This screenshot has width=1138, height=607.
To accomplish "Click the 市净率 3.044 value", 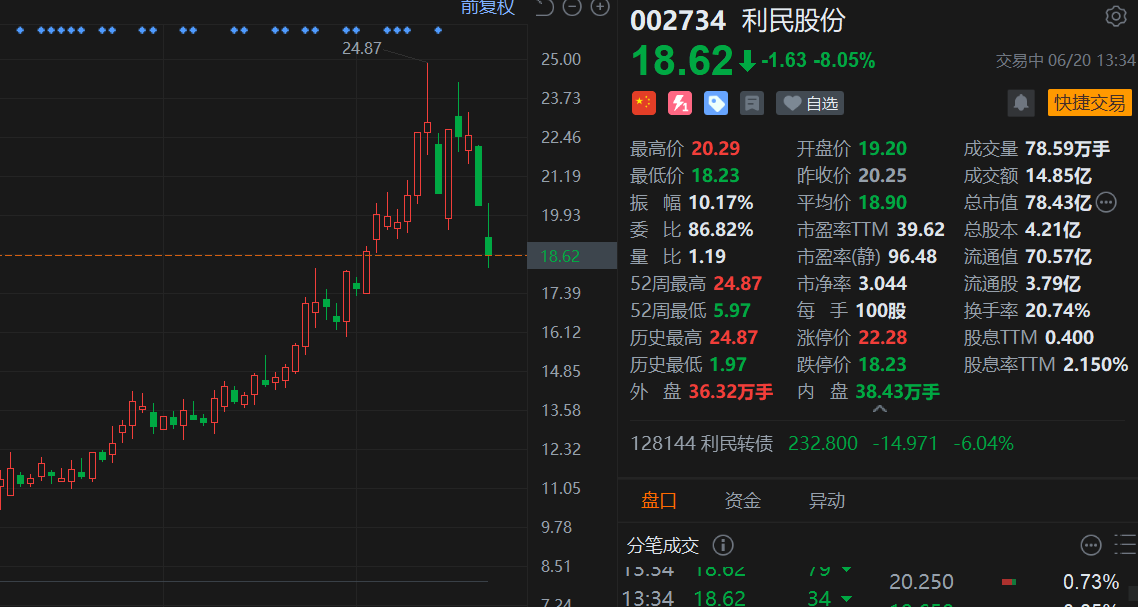I will [883, 283].
